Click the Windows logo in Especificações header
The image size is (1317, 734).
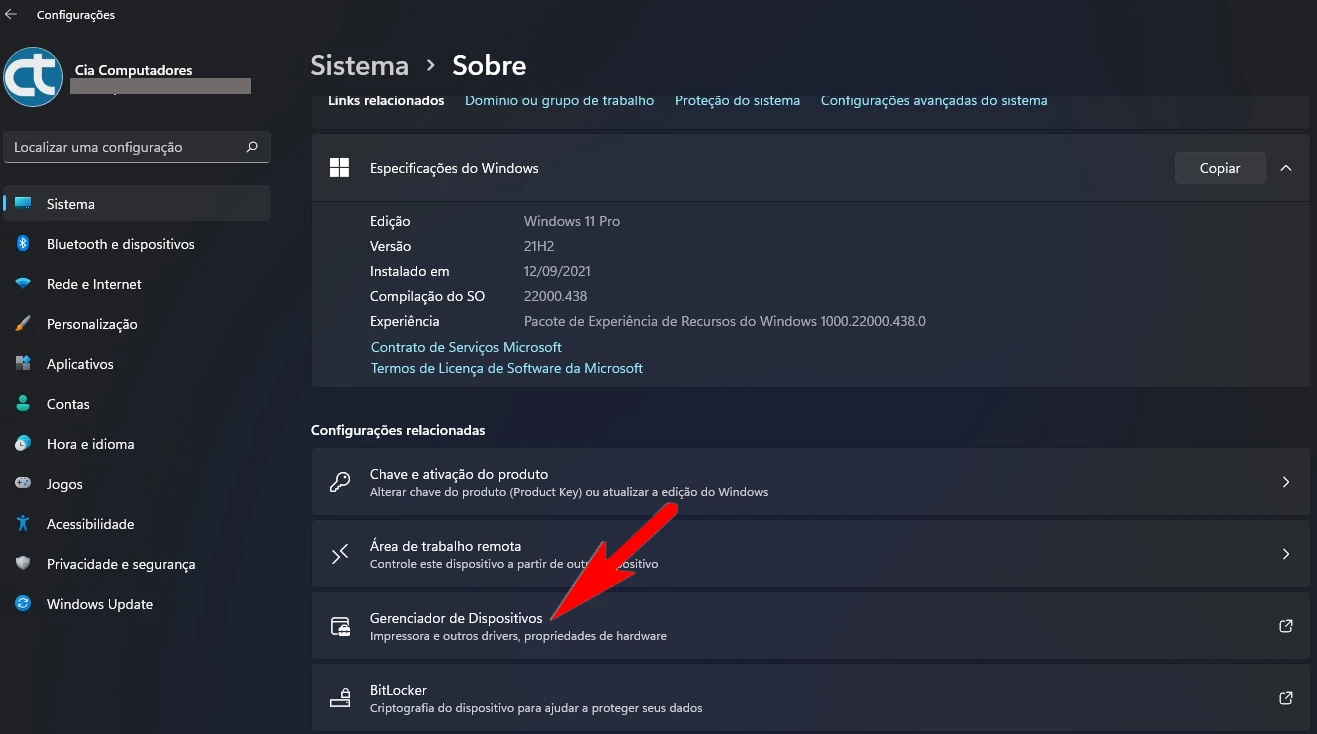[x=340, y=168]
